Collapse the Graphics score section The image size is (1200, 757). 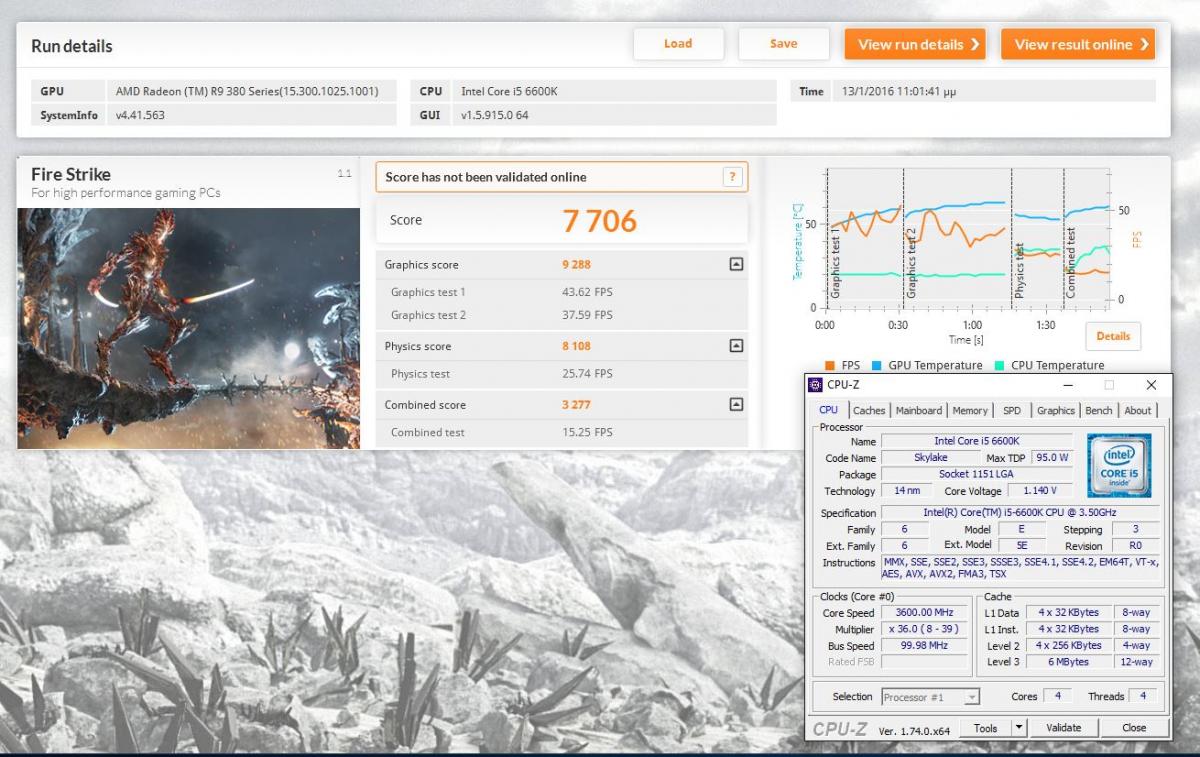point(736,265)
